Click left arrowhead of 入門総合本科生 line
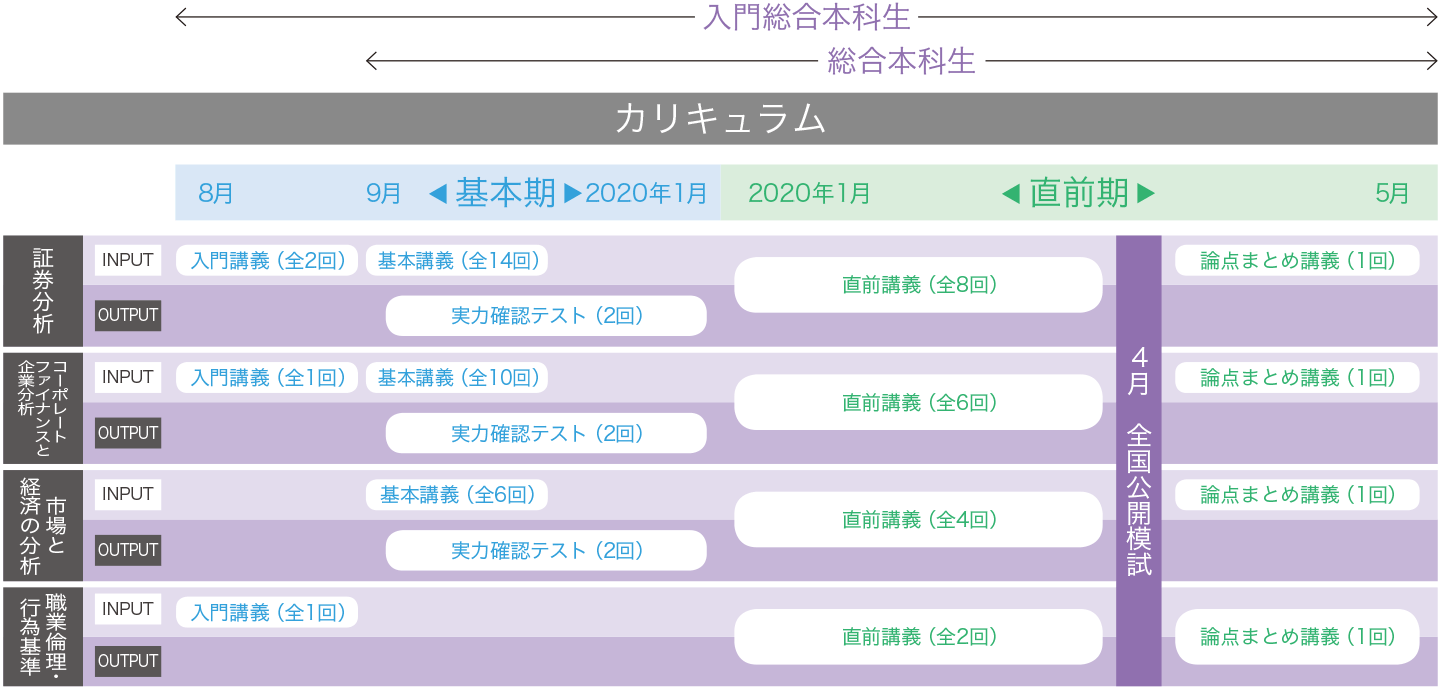 click(x=180, y=16)
